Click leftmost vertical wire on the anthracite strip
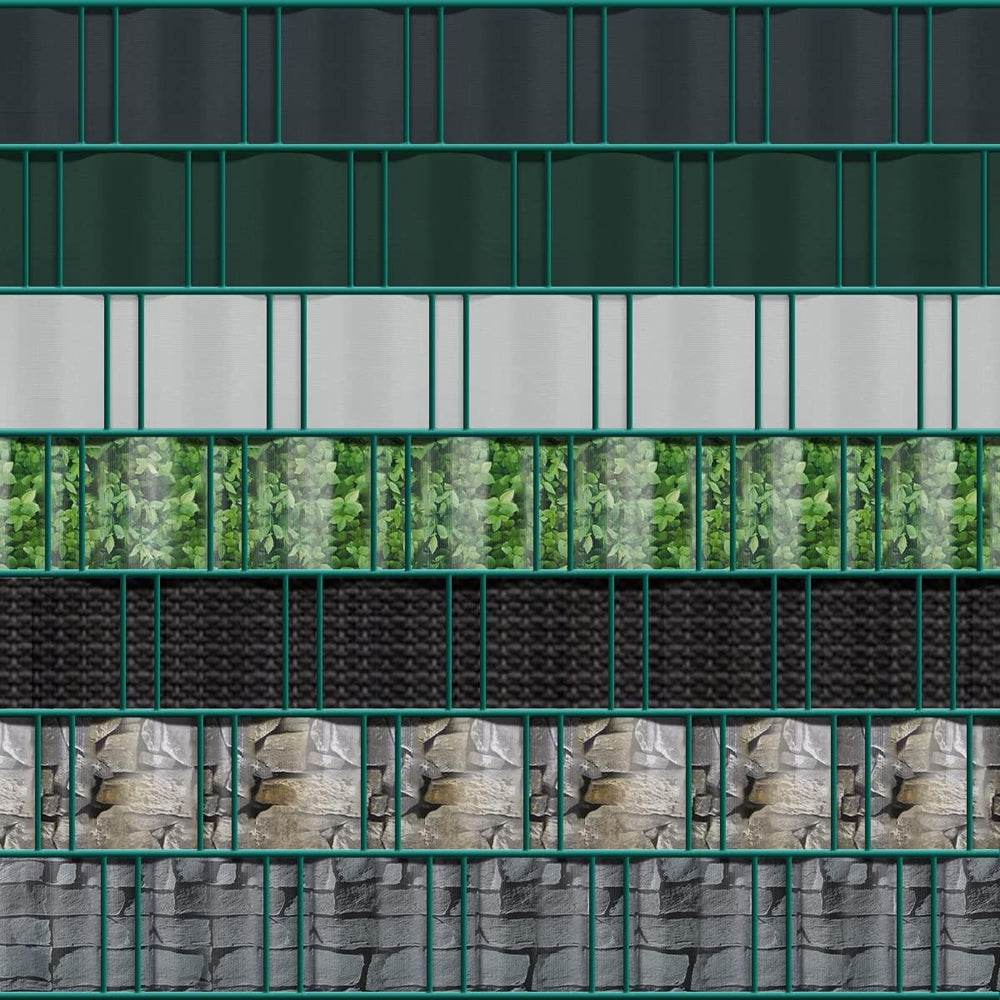Image resolution: width=1000 pixels, height=1000 pixels. [82, 75]
